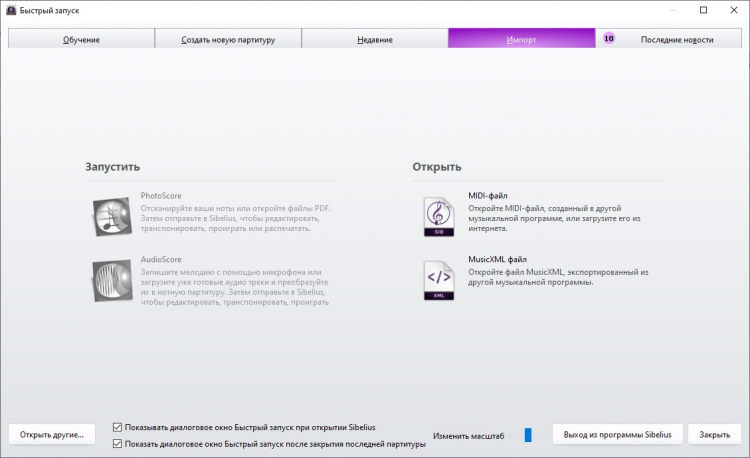Select the Импорт tab
Viewport: 750px width, 458px height.
521,39
